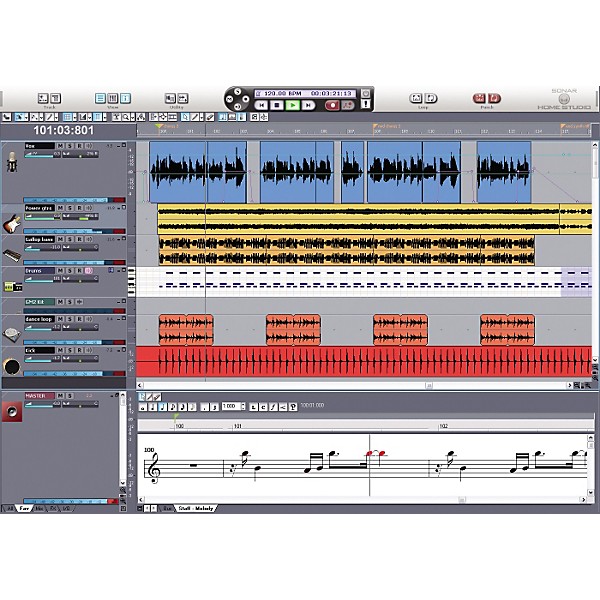
Task: Click first Utility icon
Action: [170, 98]
